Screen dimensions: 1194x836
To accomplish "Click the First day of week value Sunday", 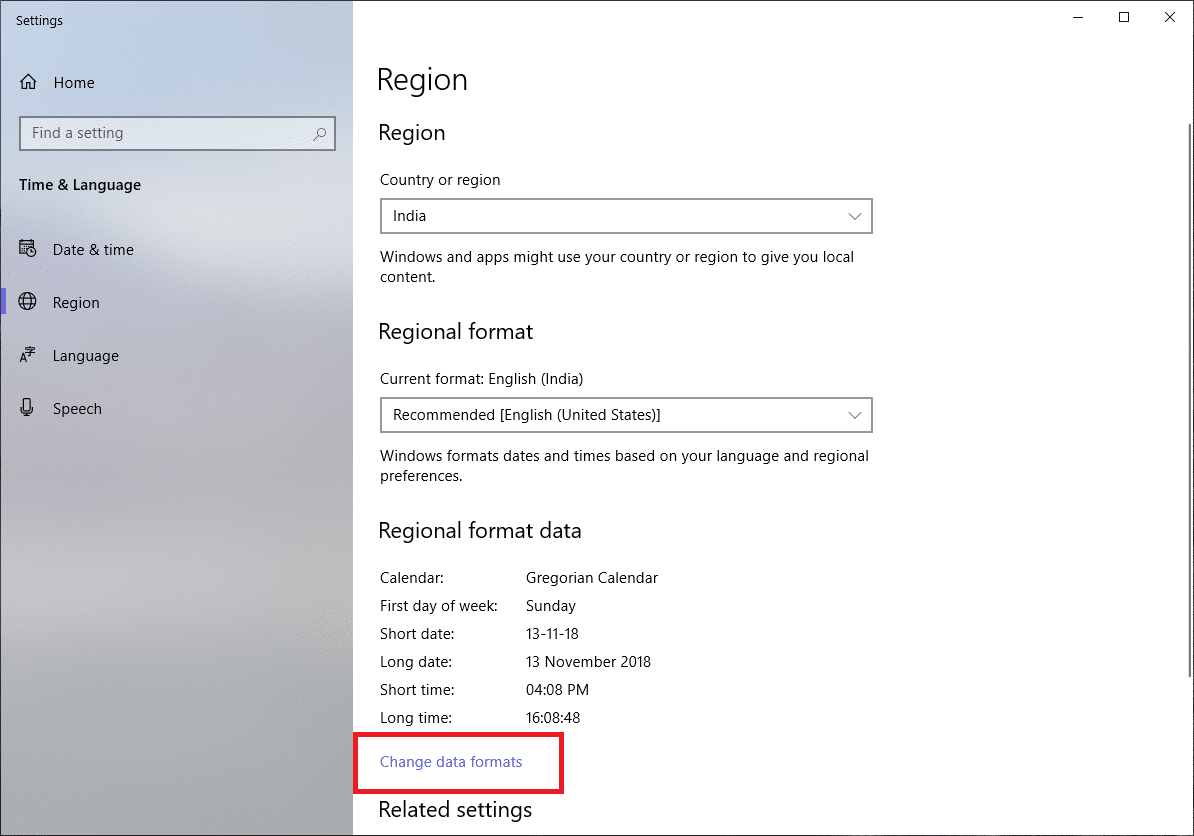I will [551, 606].
